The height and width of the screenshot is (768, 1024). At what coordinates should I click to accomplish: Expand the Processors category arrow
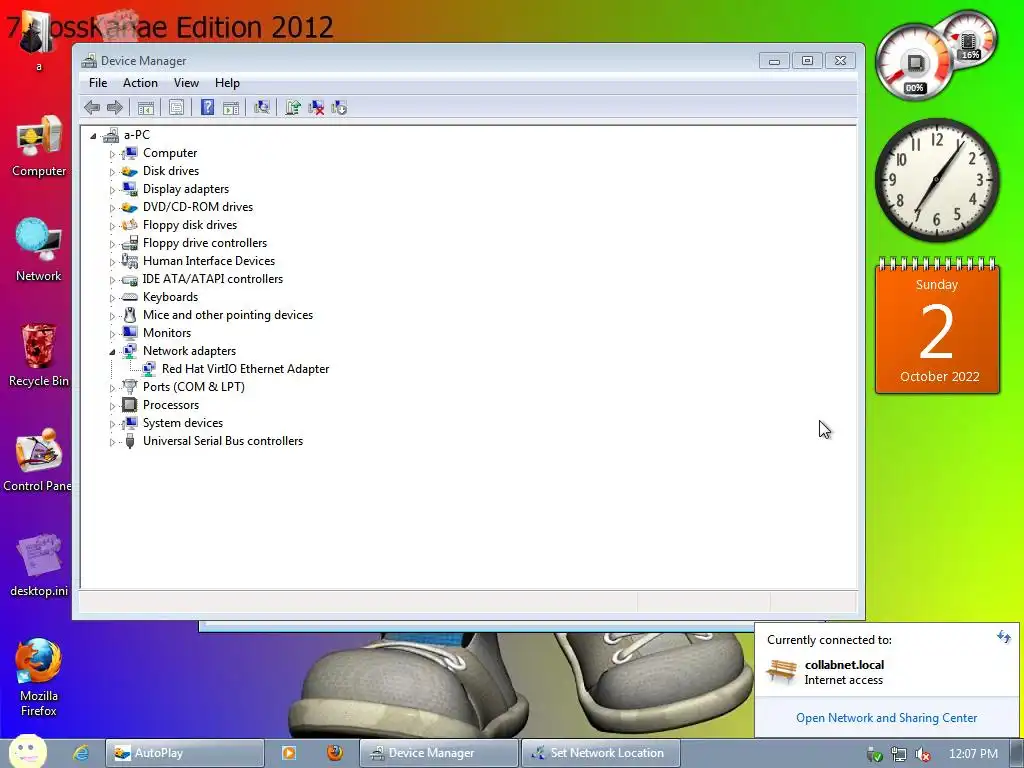tap(112, 406)
